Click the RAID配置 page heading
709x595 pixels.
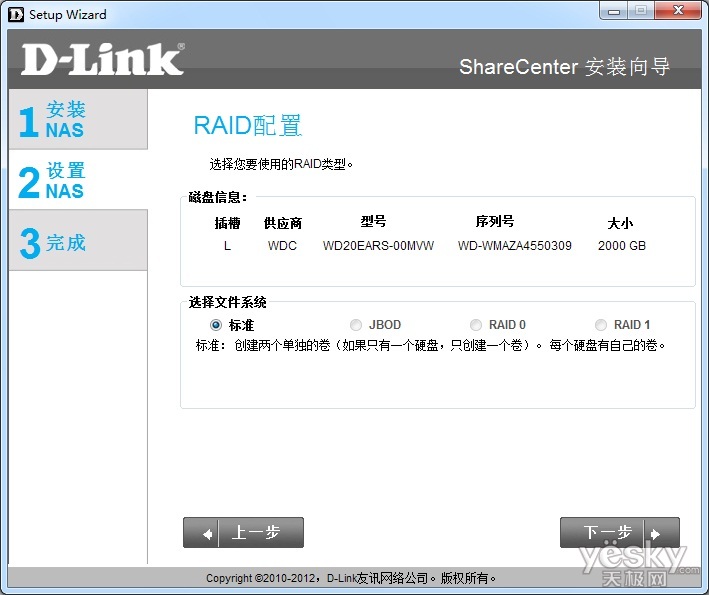(x=247, y=125)
